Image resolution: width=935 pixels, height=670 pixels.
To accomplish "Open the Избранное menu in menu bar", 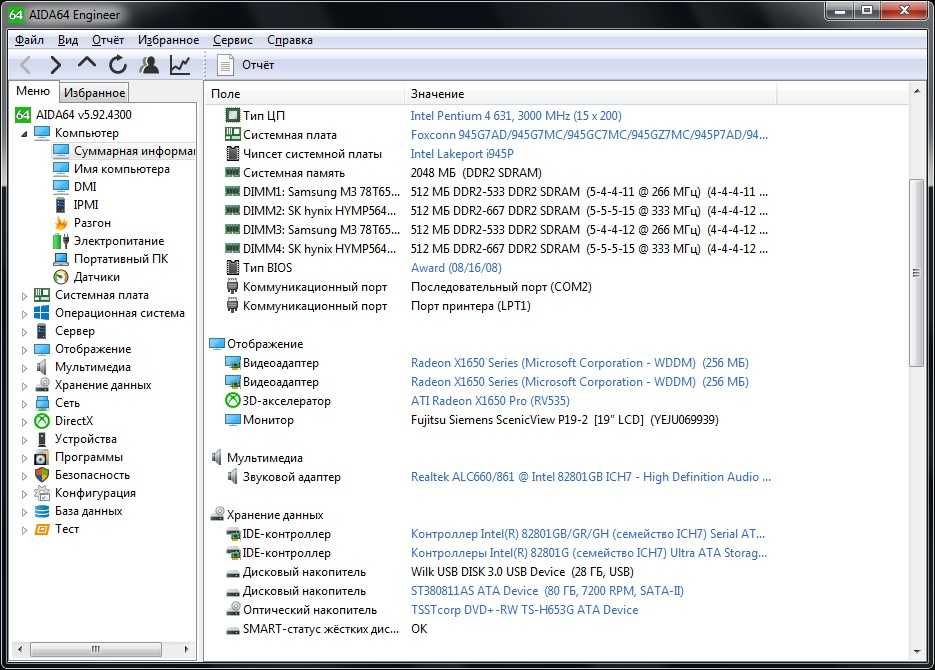I will (x=169, y=40).
